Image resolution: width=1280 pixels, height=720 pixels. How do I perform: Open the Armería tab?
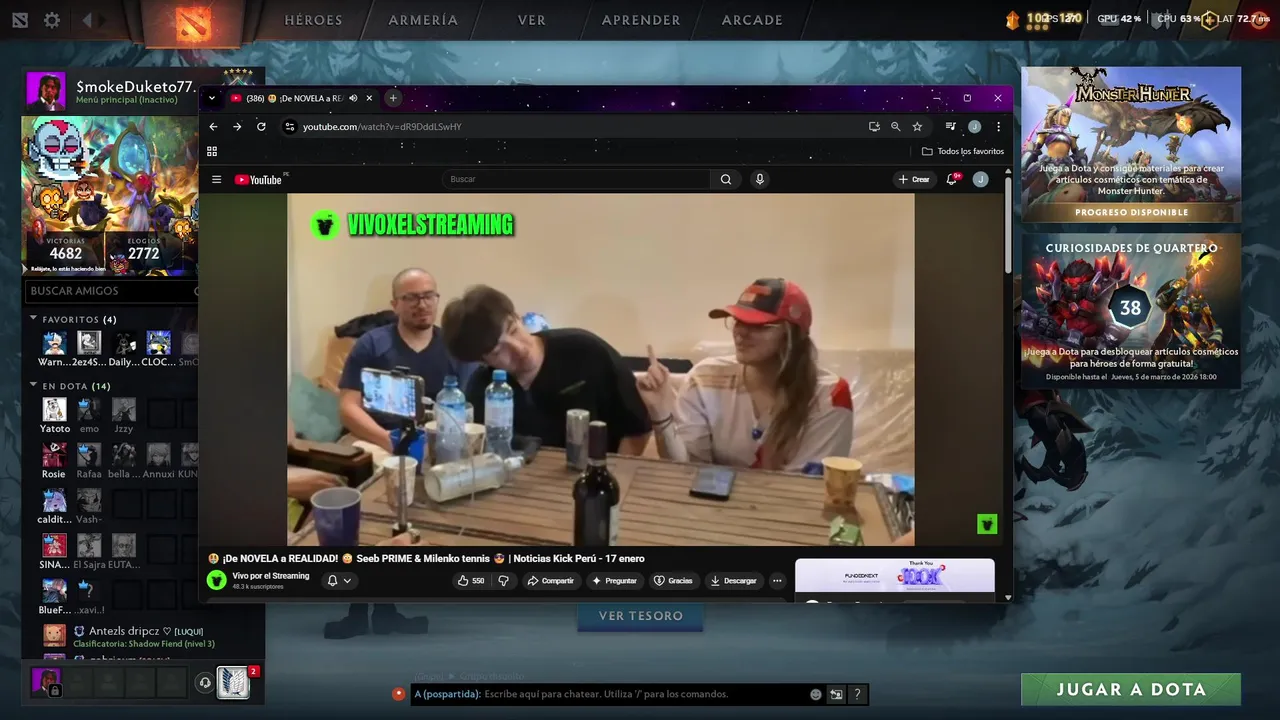tap(423, 20)
